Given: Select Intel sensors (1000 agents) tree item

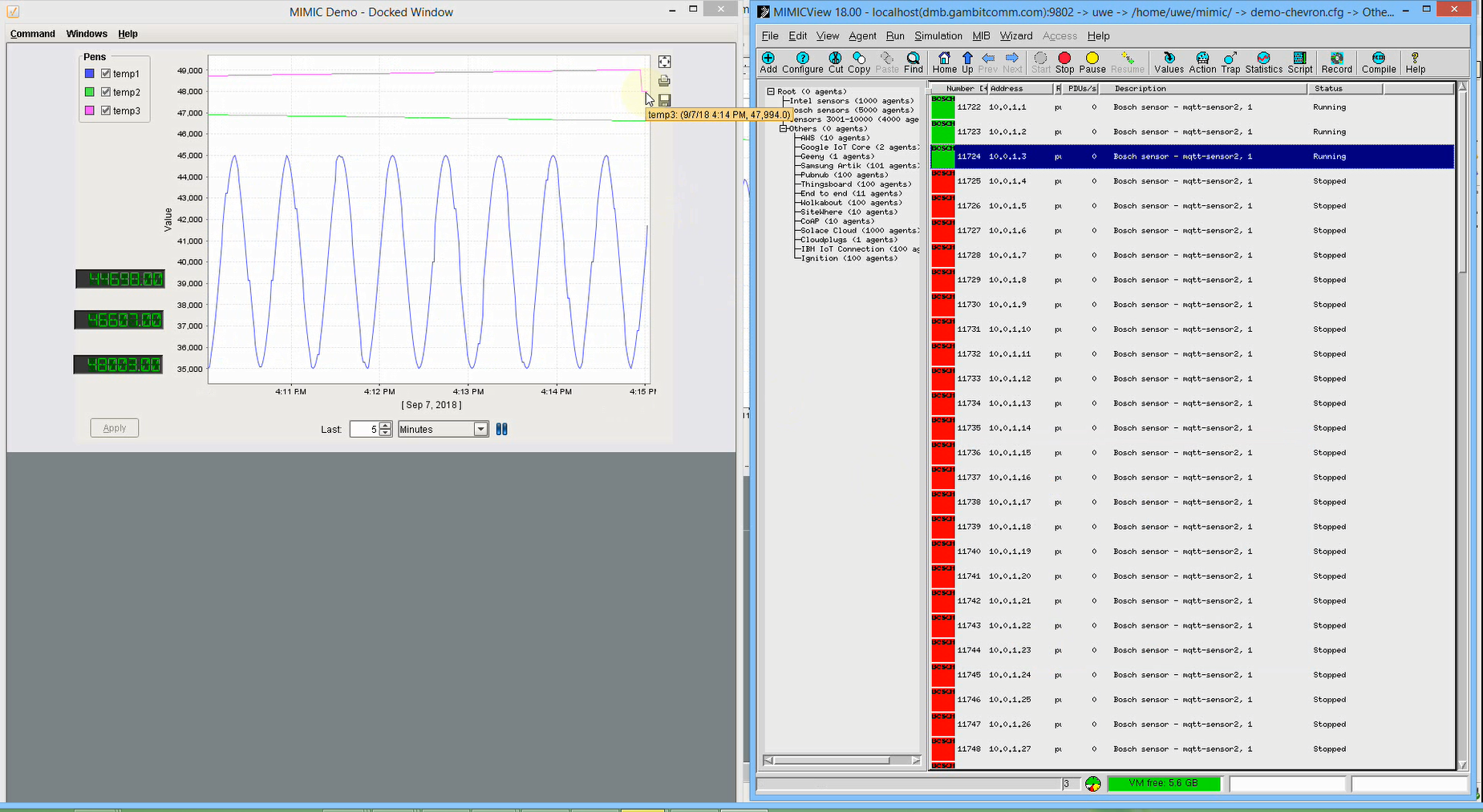Looking at the screenshot, I should [x=851, y=101].
